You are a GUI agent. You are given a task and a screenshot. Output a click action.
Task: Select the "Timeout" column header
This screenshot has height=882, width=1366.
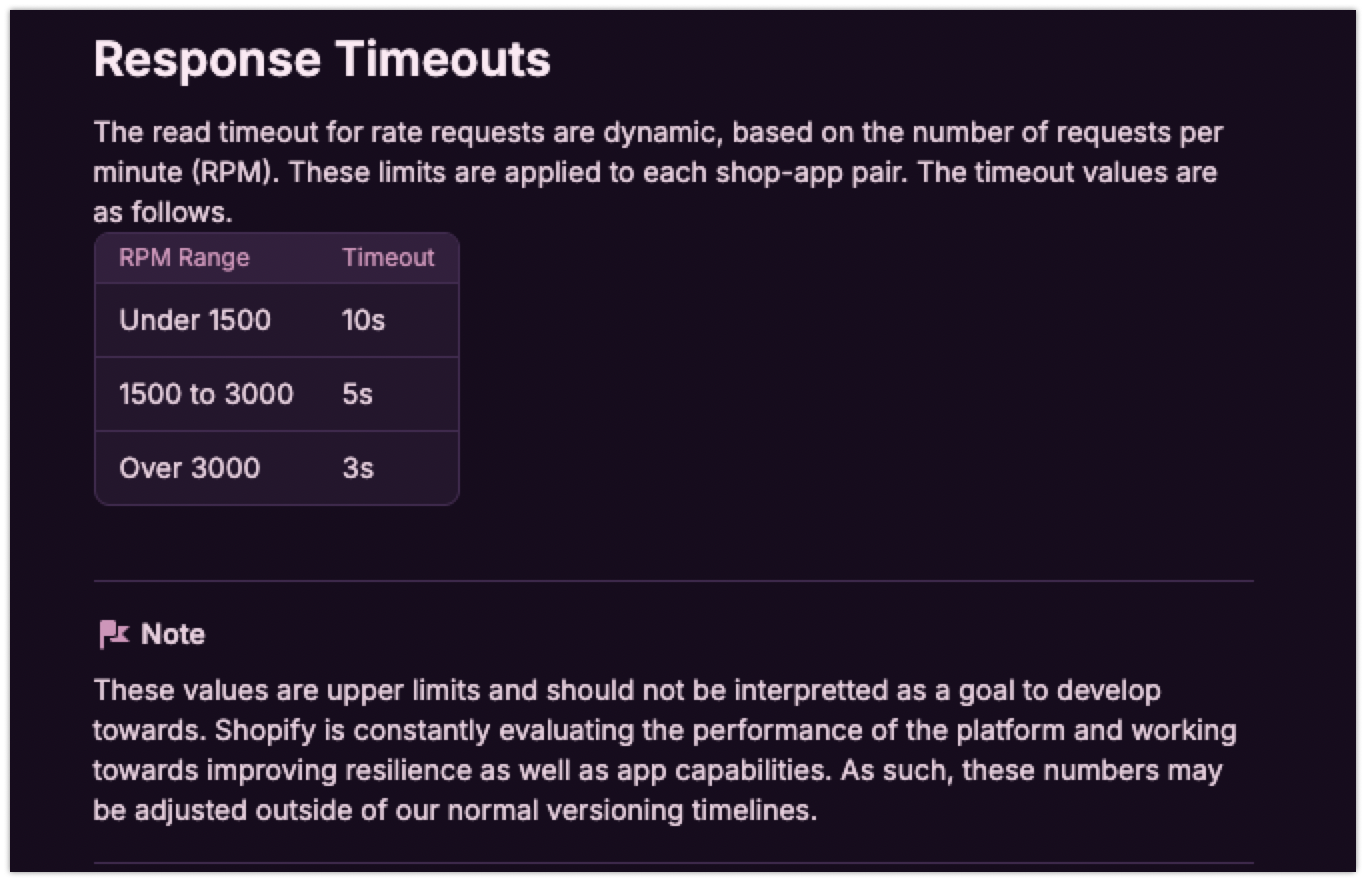pos(388,258)
